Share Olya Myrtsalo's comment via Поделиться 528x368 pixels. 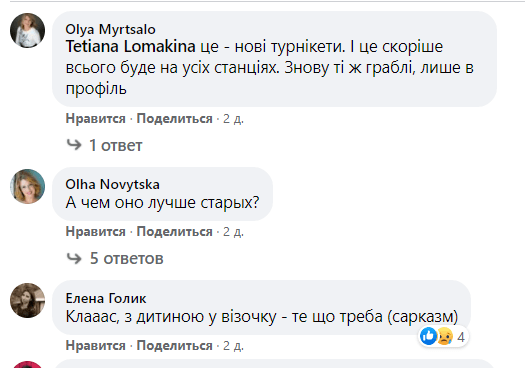pyautogui.click(x=174, y=119)
